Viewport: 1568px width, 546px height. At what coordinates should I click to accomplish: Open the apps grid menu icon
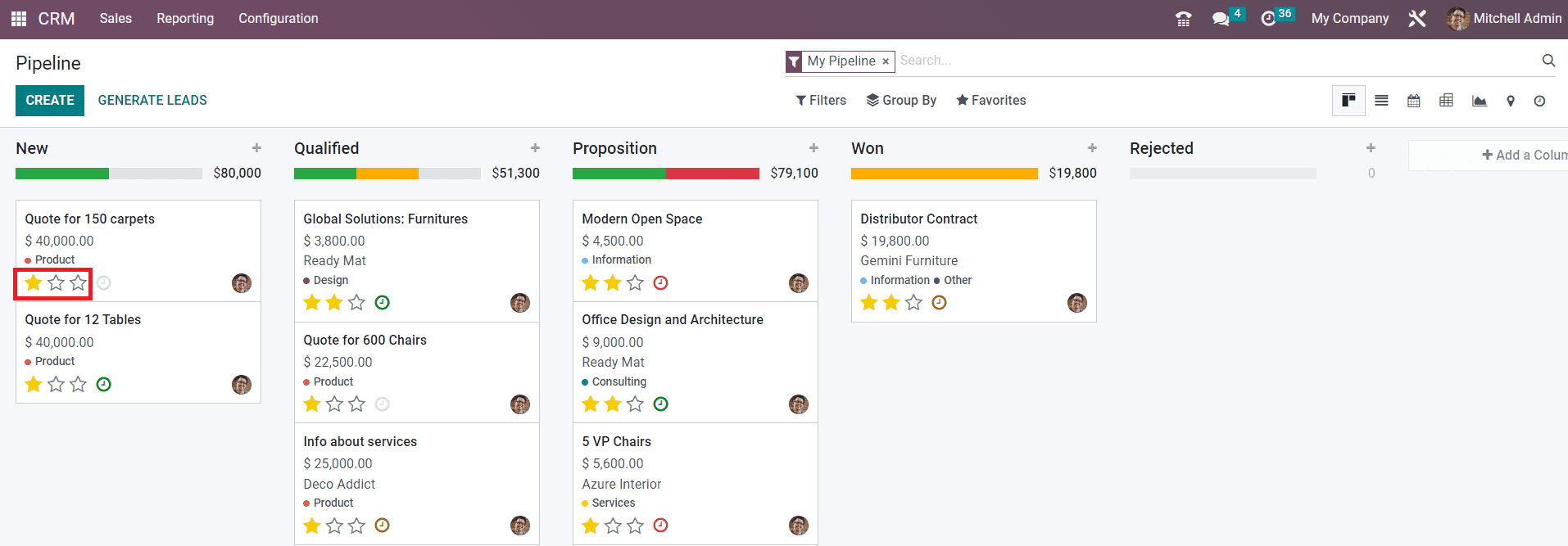click(x=18, y=18)
